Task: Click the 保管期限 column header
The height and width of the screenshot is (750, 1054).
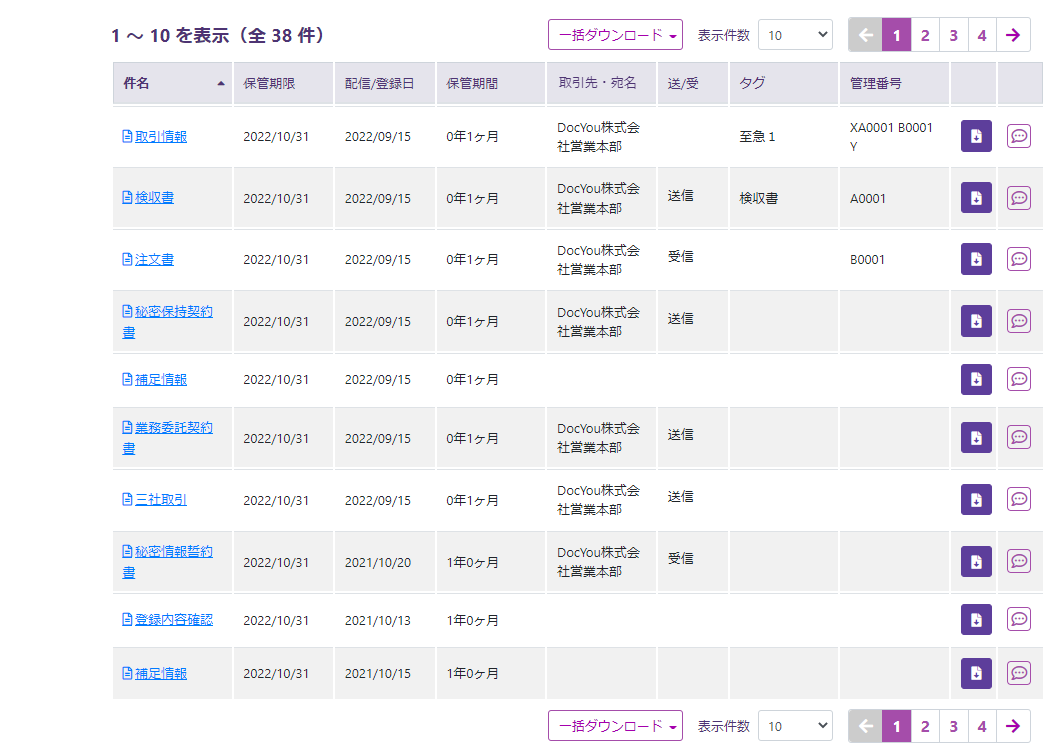Action: point(270,83)
